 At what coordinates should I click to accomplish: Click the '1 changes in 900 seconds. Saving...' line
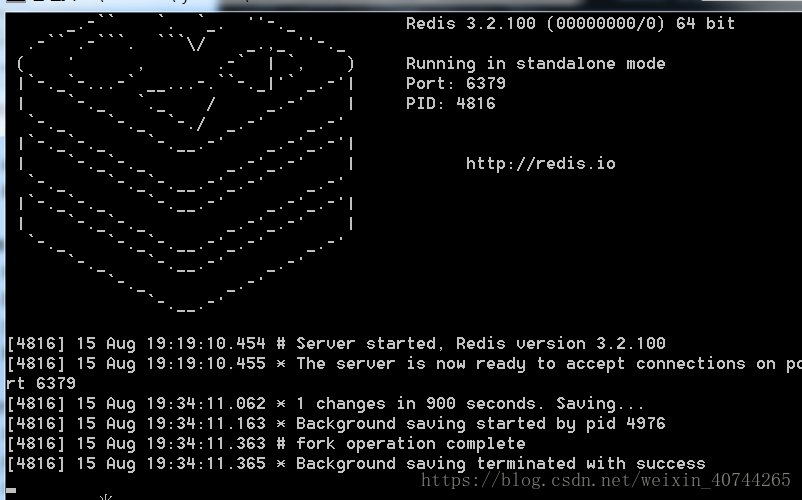pyautogui.click(x=325, y=403)
